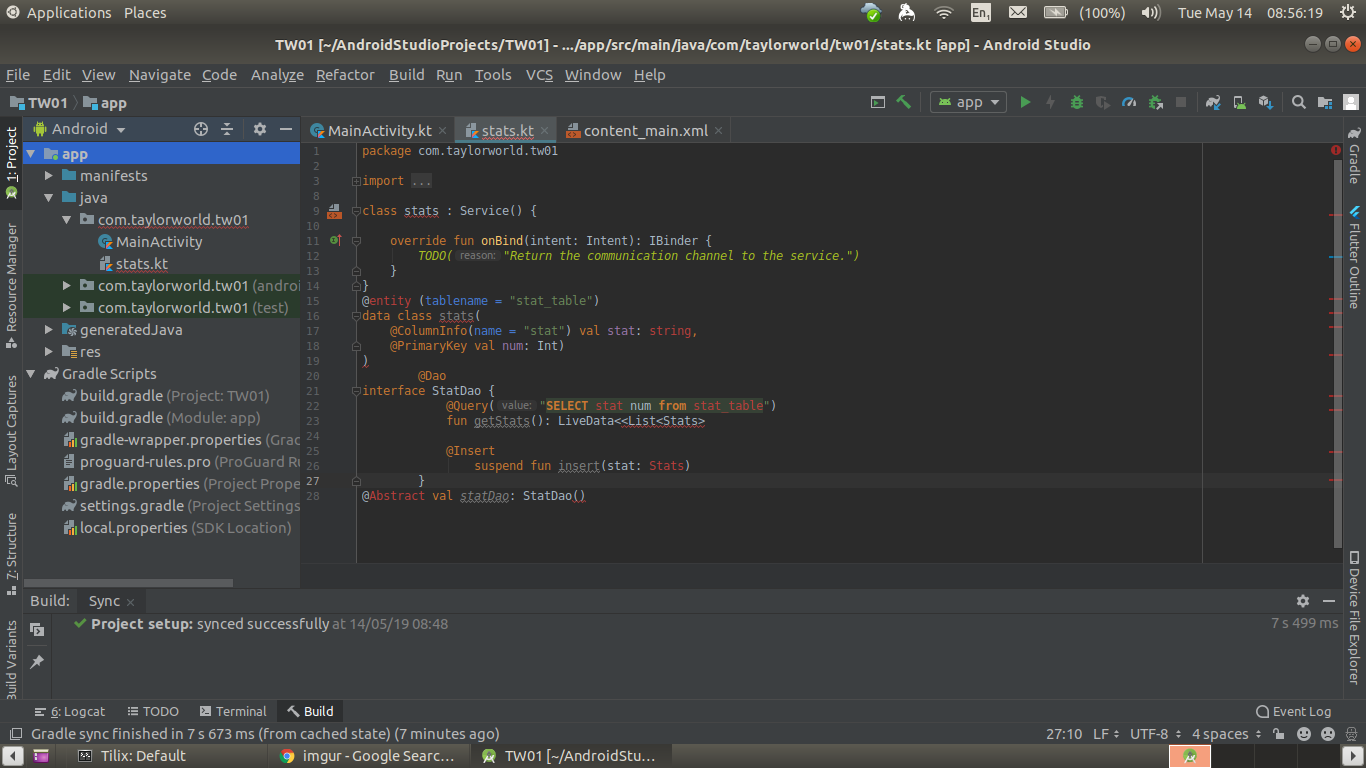Open the app run configuration dropdown
This screenshot has height=768, width=1366.
969,102
